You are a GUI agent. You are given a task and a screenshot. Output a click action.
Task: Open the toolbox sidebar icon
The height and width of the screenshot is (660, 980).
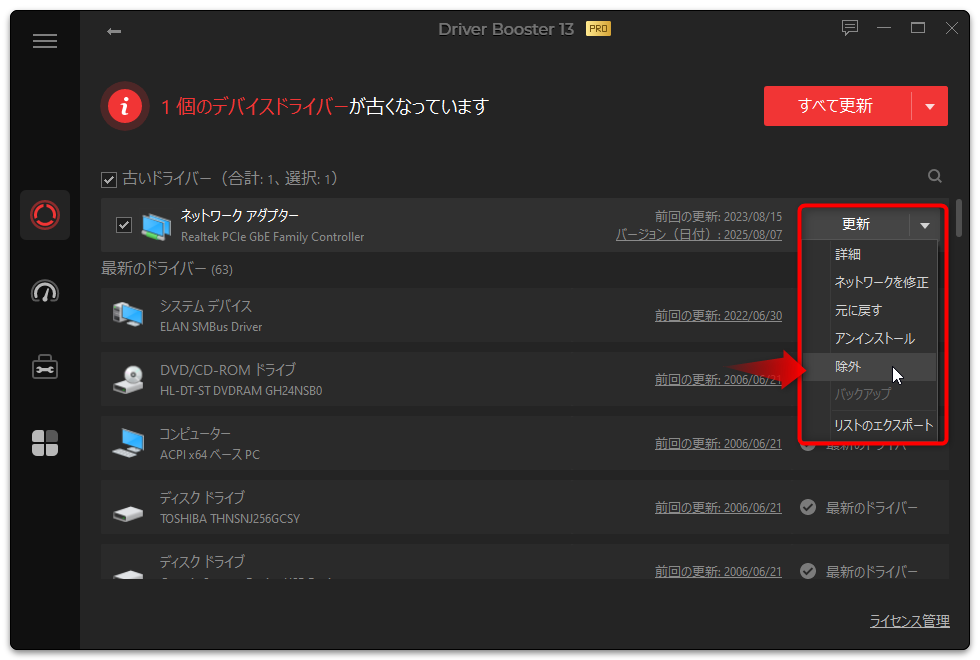pos(45,367)
